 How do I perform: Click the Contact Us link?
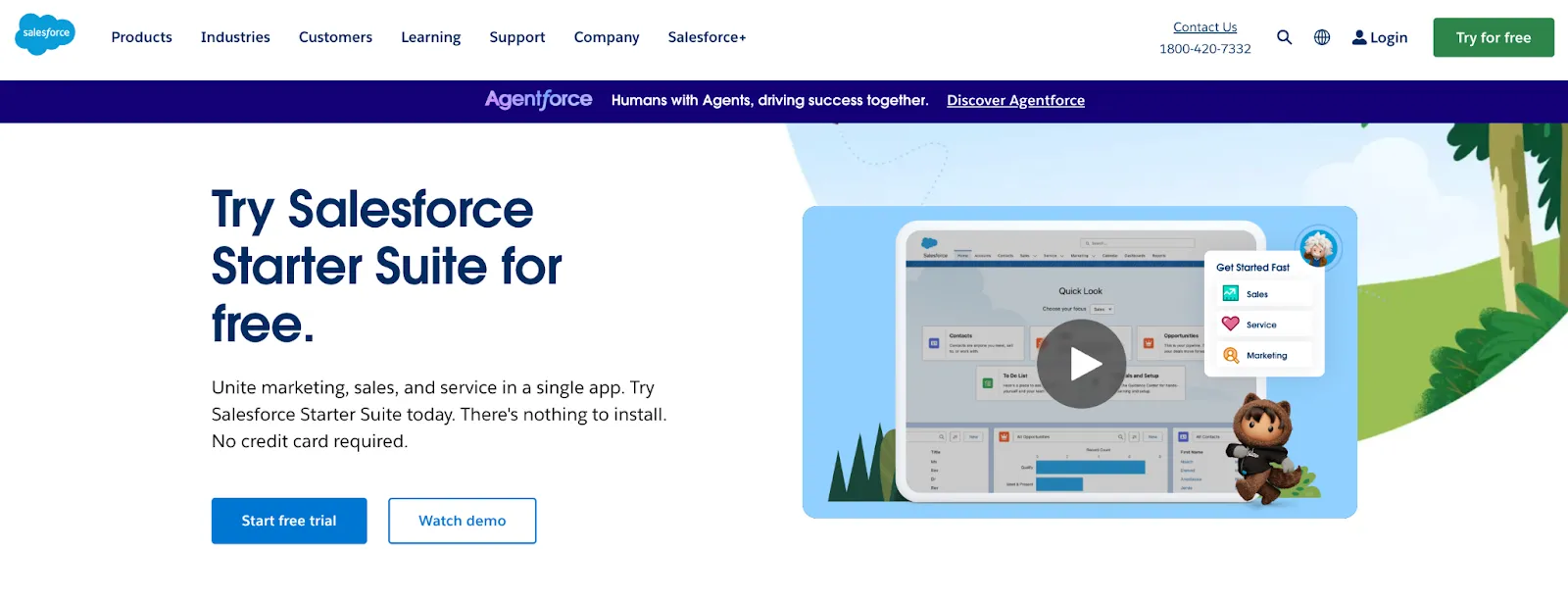[x=1205, y=27]
